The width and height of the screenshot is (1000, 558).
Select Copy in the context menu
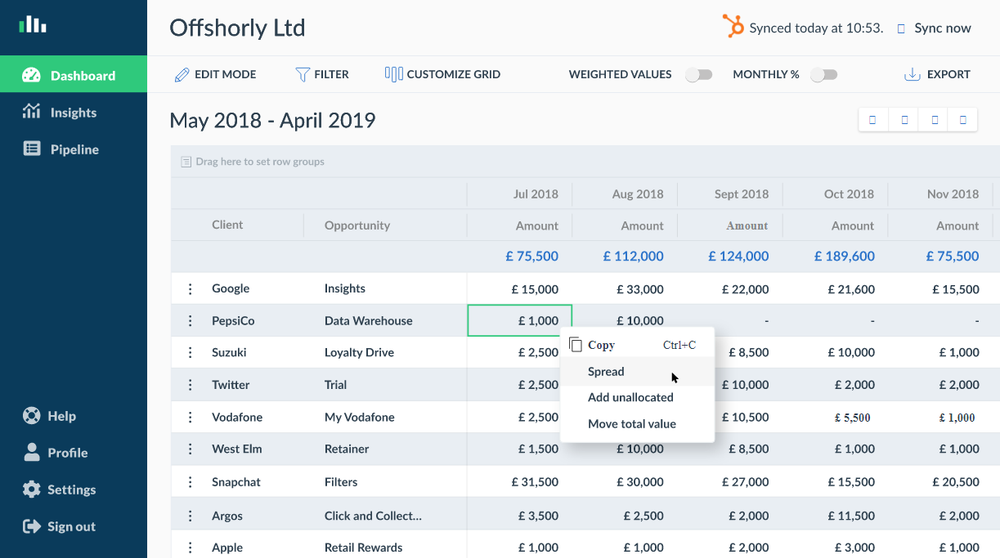(x=637, y=345)
